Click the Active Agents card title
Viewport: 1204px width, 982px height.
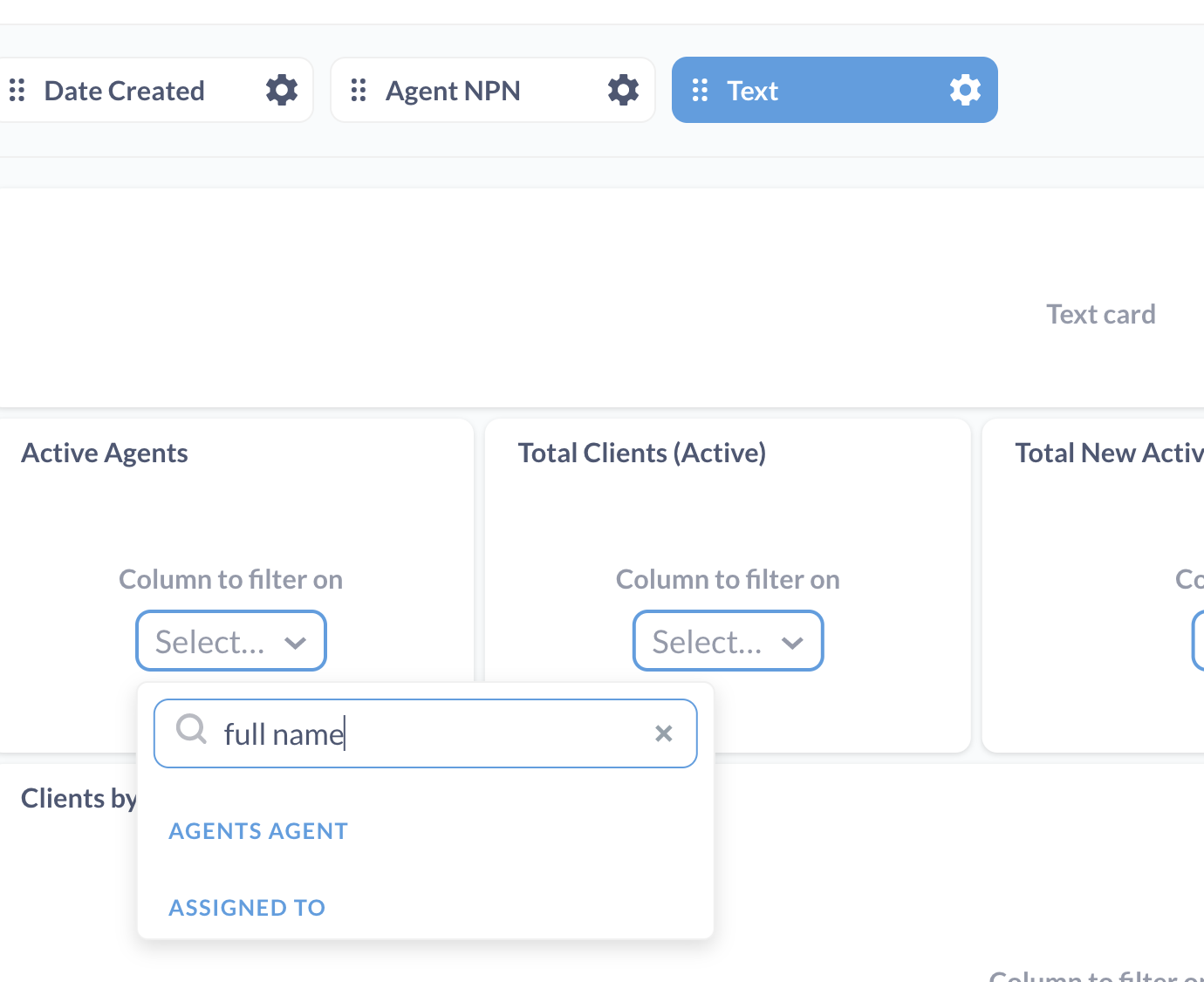click(105, 453)
